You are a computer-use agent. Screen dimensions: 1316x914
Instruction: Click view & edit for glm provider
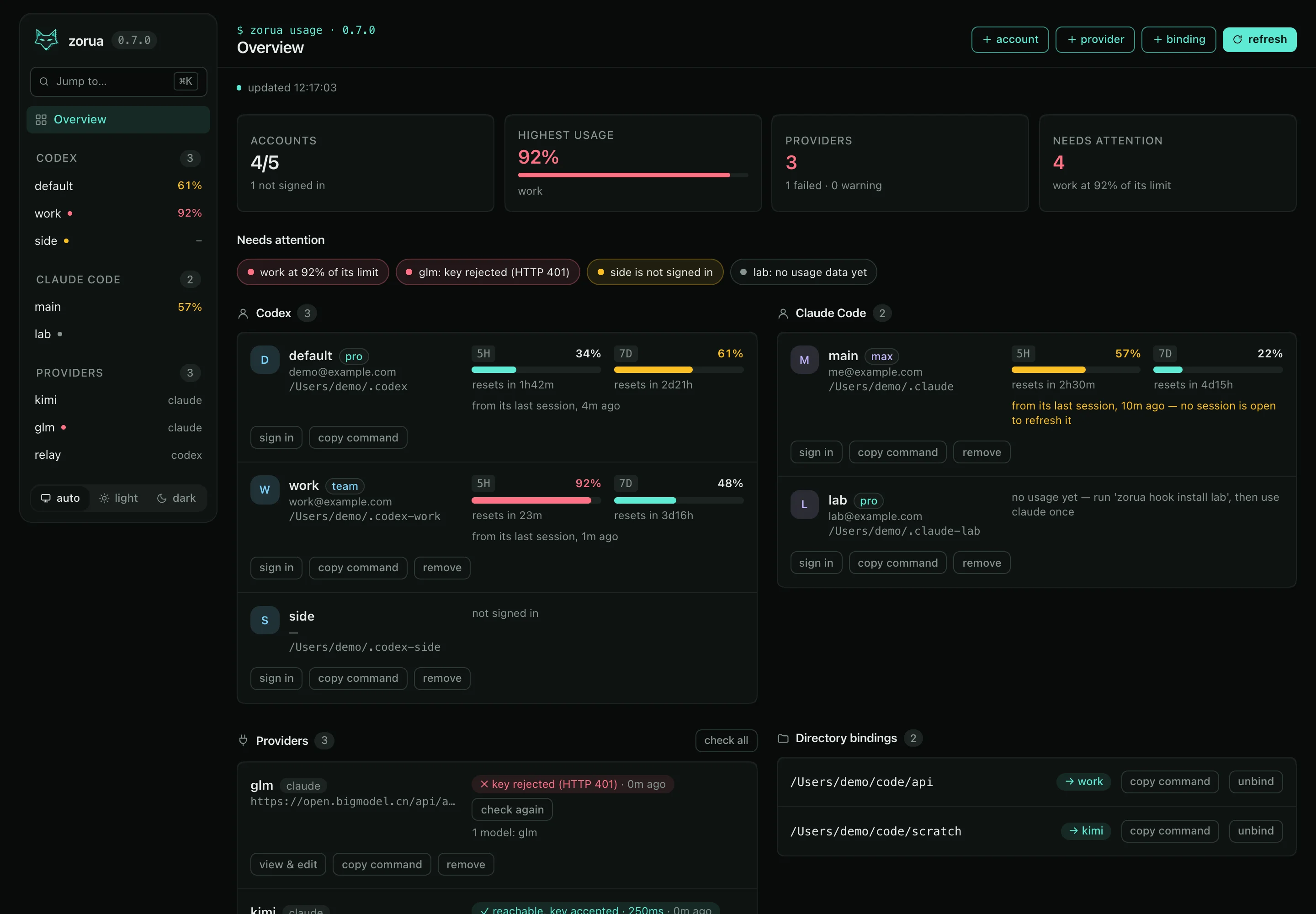tap(288, 865)
